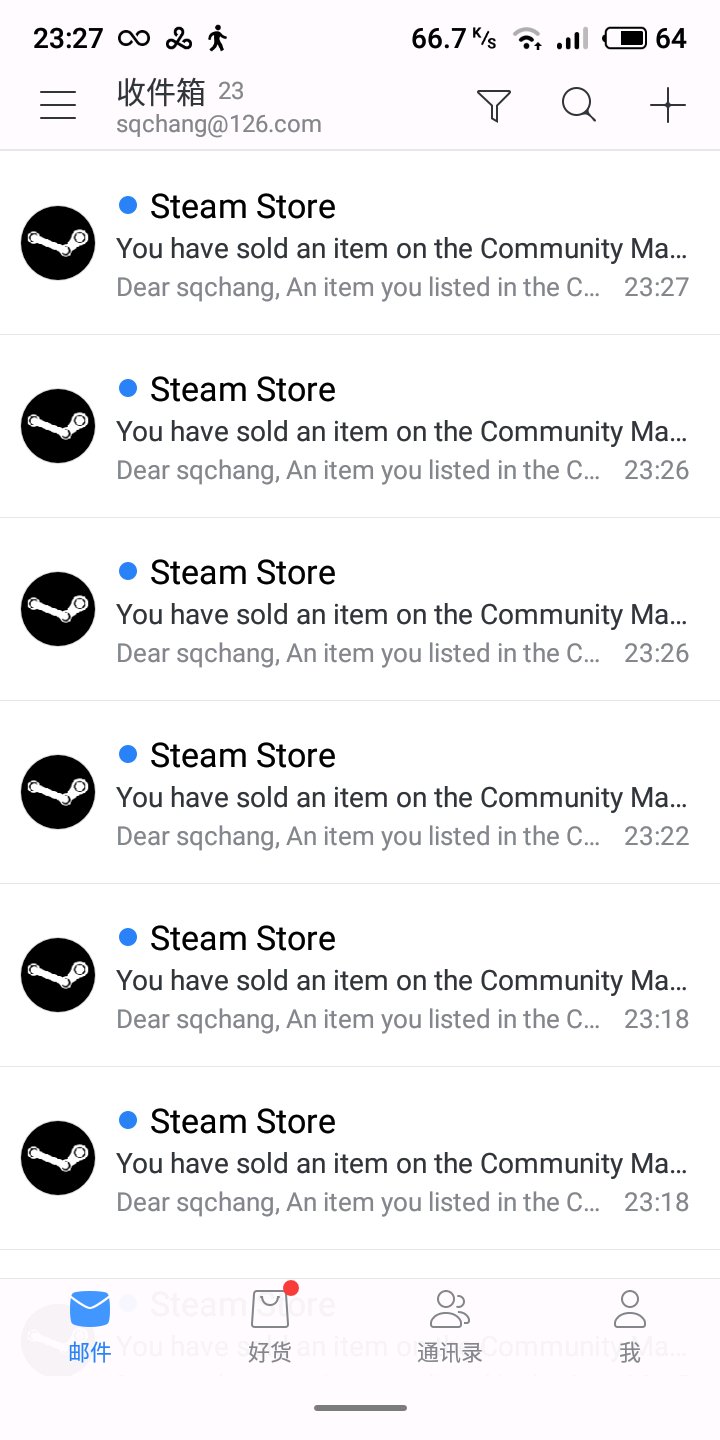720x1440 pixels.
Task: Tap the filter funnel icon
Action: click(x=494, y=105)
